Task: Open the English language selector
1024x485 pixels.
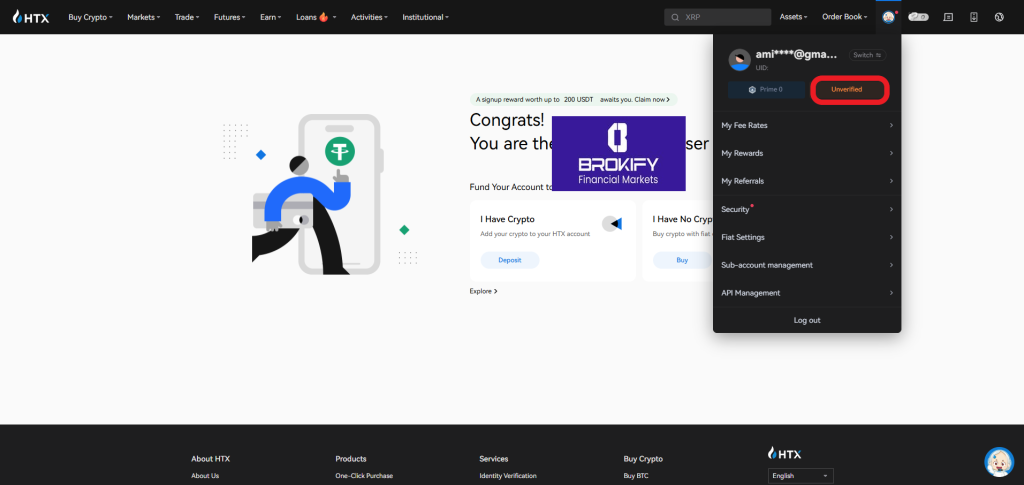Action: [800, 476]
